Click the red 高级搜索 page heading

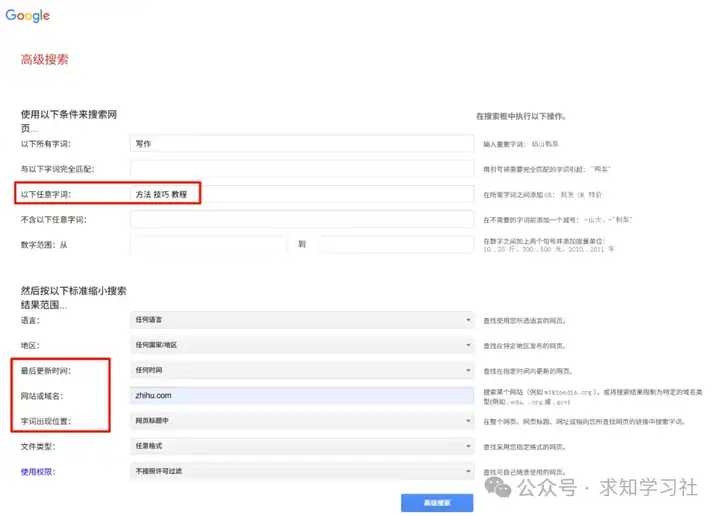click(x=45, y=60)
